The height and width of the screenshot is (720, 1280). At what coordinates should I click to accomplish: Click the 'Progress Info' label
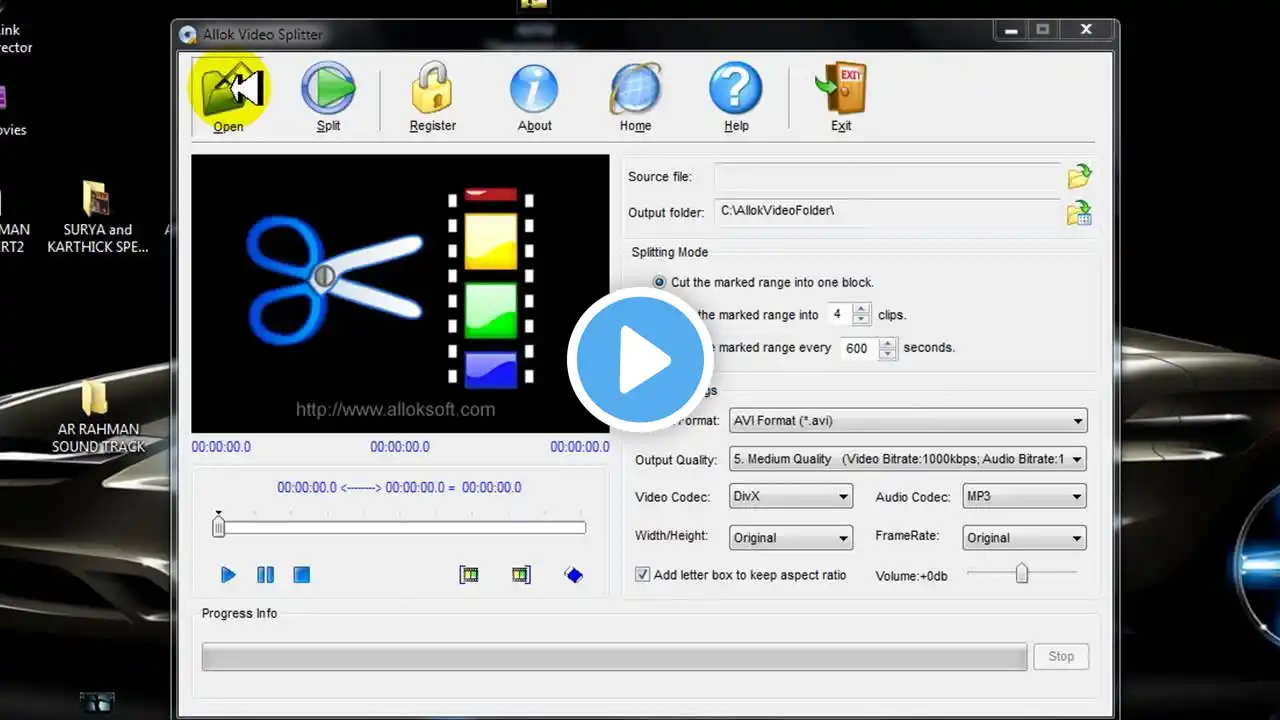click(239, 613)
